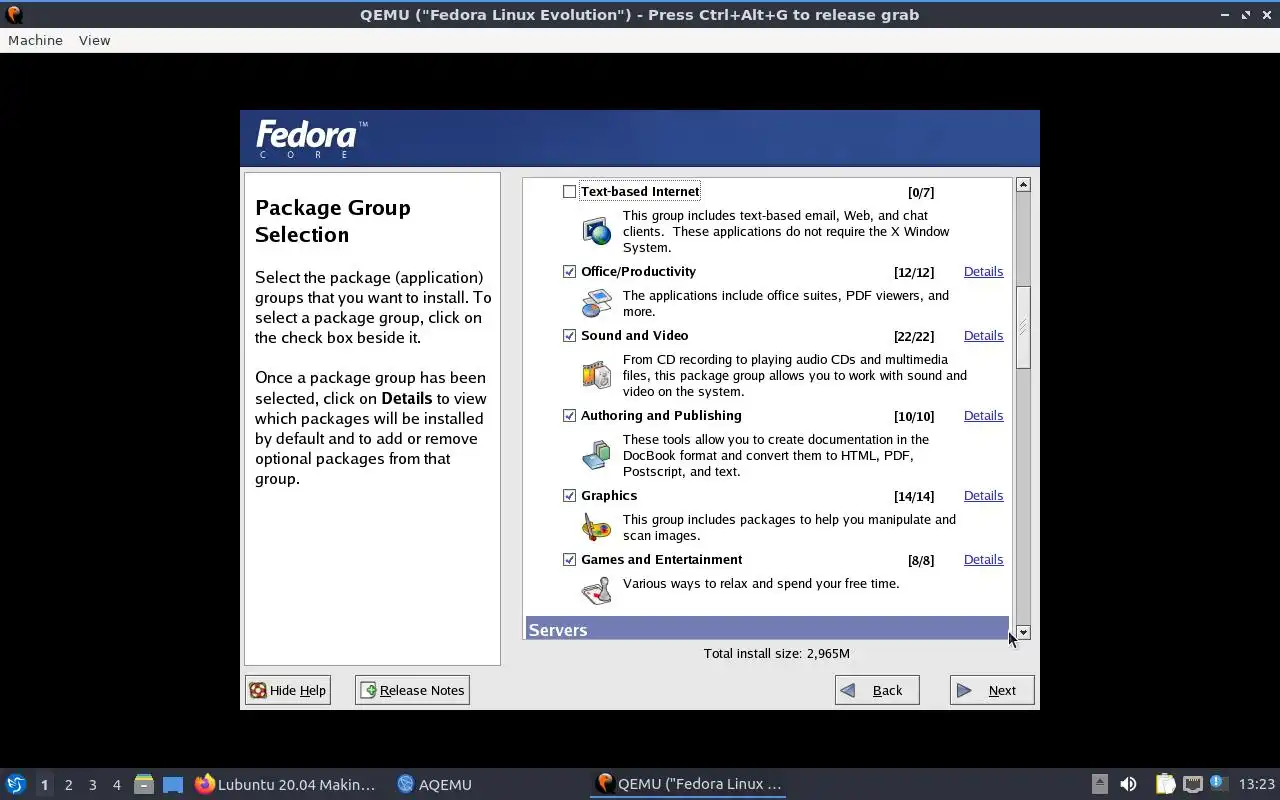The width and height of the screenshot is (1280, 800).
Task: Click the Total install size text
Action: click(x=777, y=653)
